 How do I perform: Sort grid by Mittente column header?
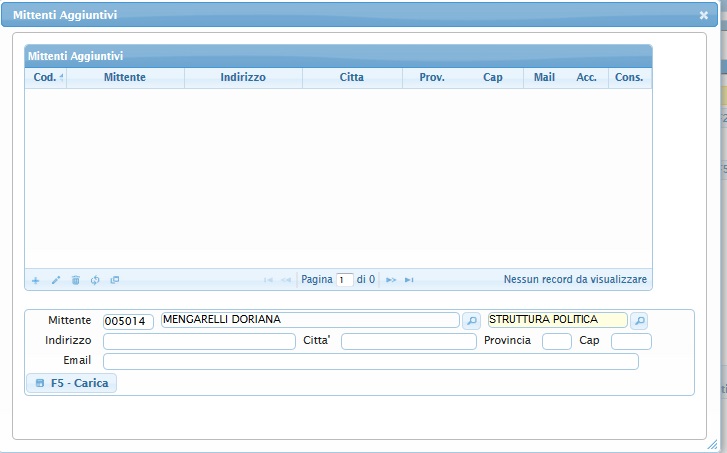125,77
